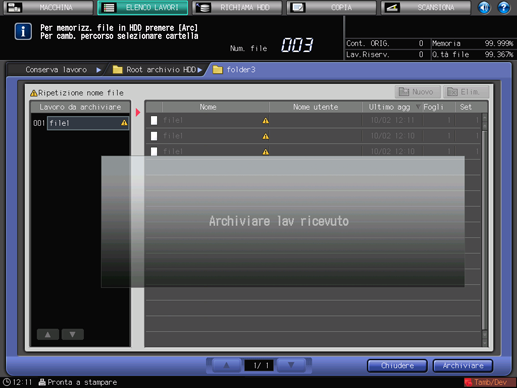
Task: Open the SCANSIONA tab
Action: coord(426,7)
